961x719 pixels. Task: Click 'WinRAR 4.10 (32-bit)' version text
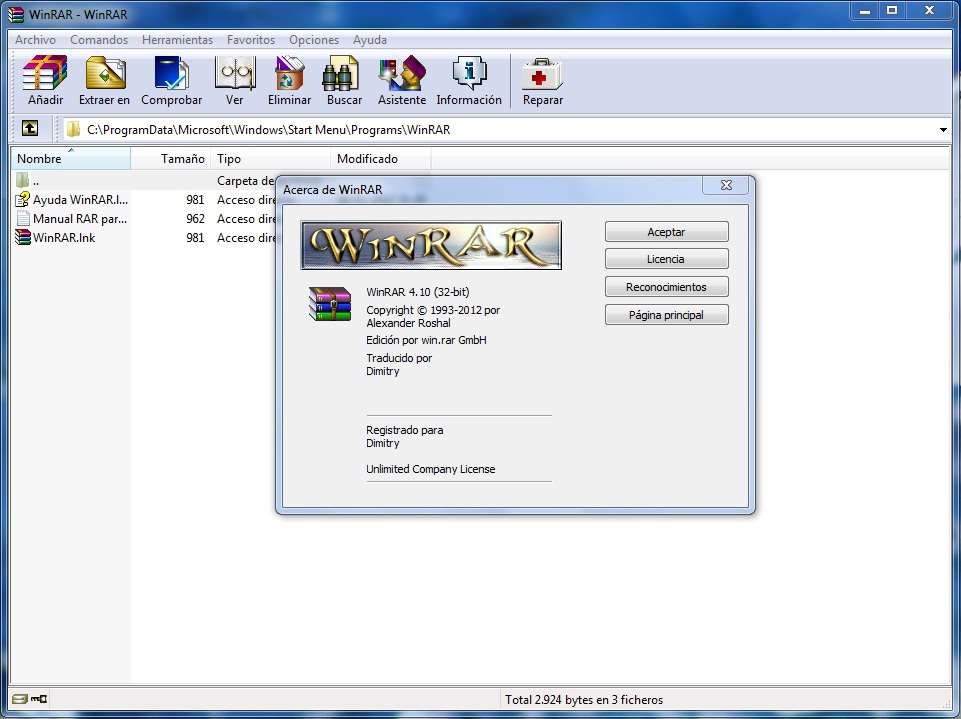coord(418,292)
